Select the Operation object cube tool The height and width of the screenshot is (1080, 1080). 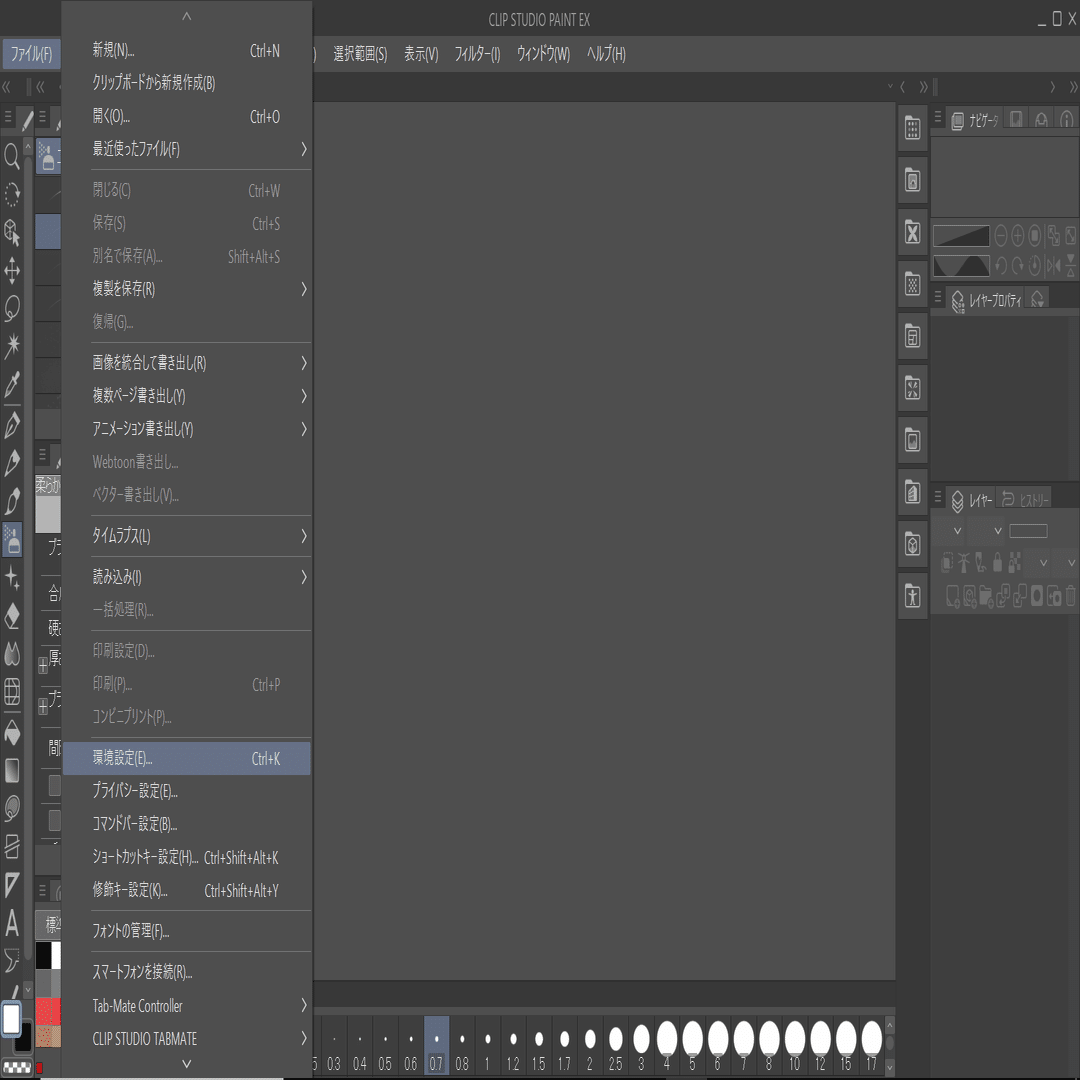click(12, 232)
